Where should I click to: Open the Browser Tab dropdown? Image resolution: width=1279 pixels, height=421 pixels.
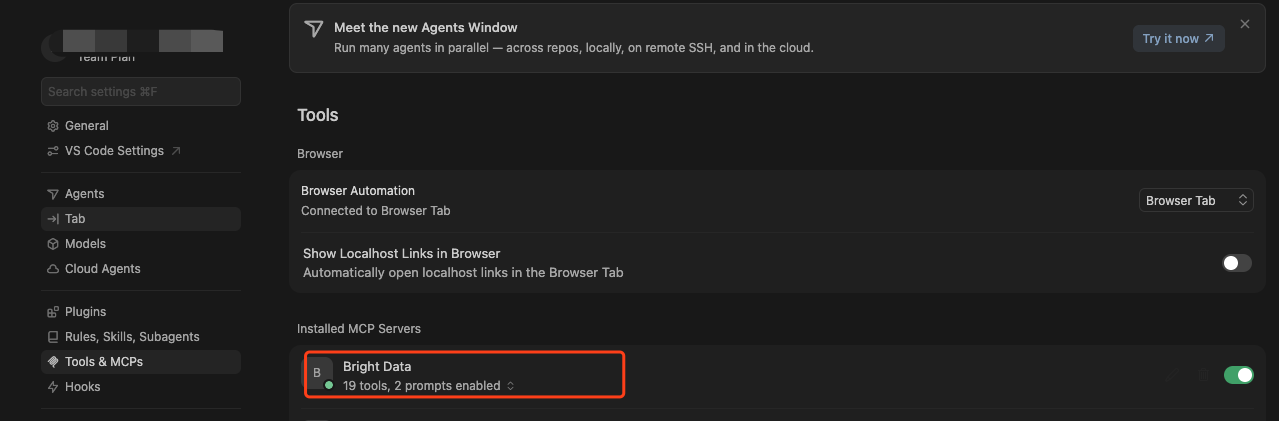[x=1196, y=200]
